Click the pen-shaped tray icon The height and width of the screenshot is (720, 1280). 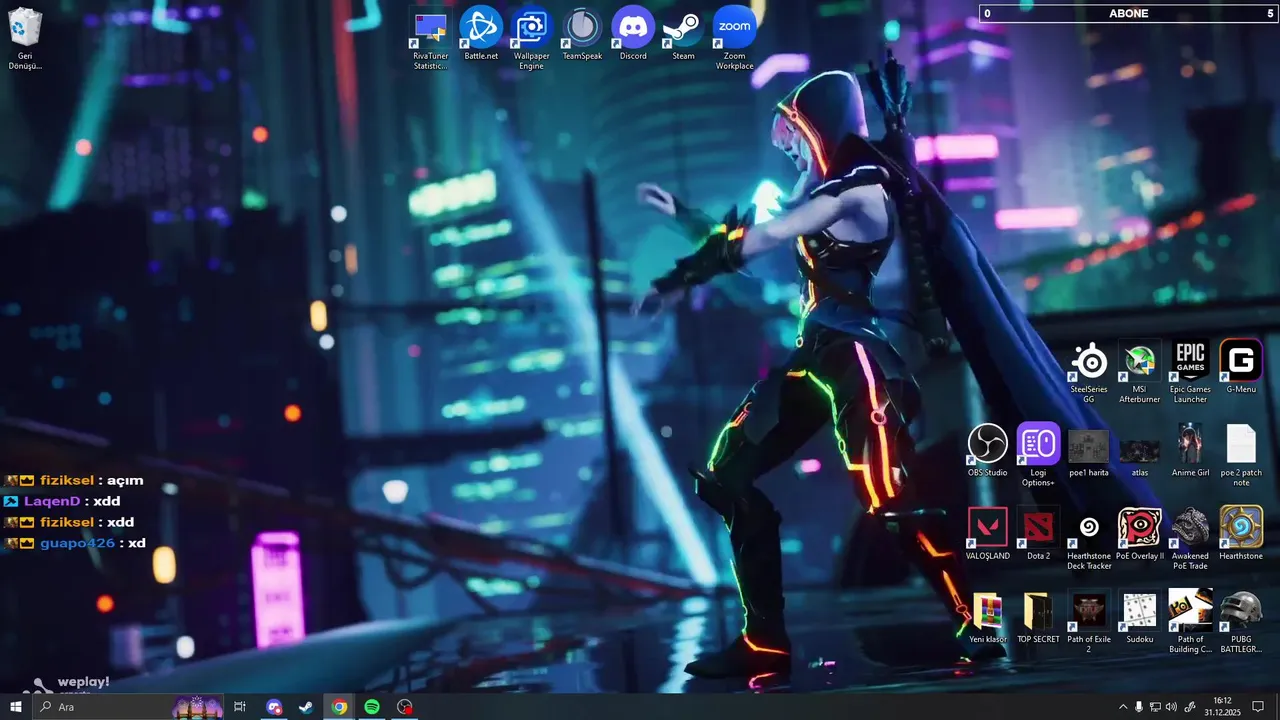pos(1189,707)
